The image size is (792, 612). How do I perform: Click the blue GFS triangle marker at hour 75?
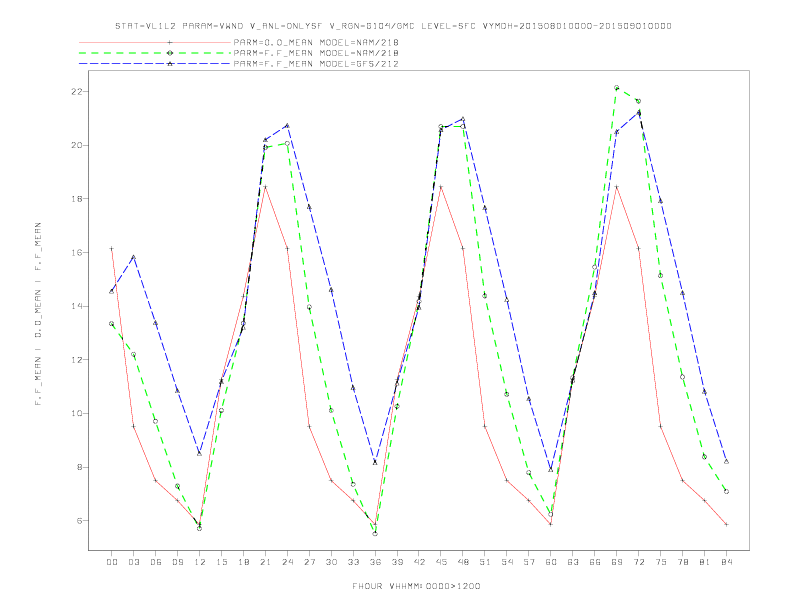[660, 201]
